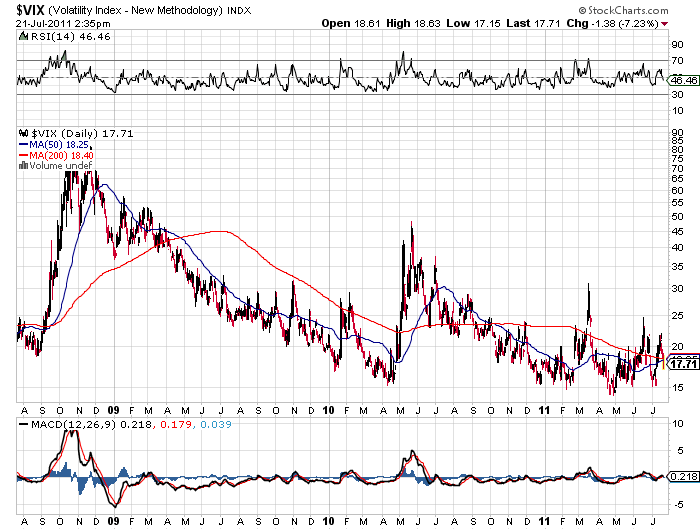Click the volume bars legend icon
The image size is (700, 530).
pyautogui.click(x=21, y=166)
